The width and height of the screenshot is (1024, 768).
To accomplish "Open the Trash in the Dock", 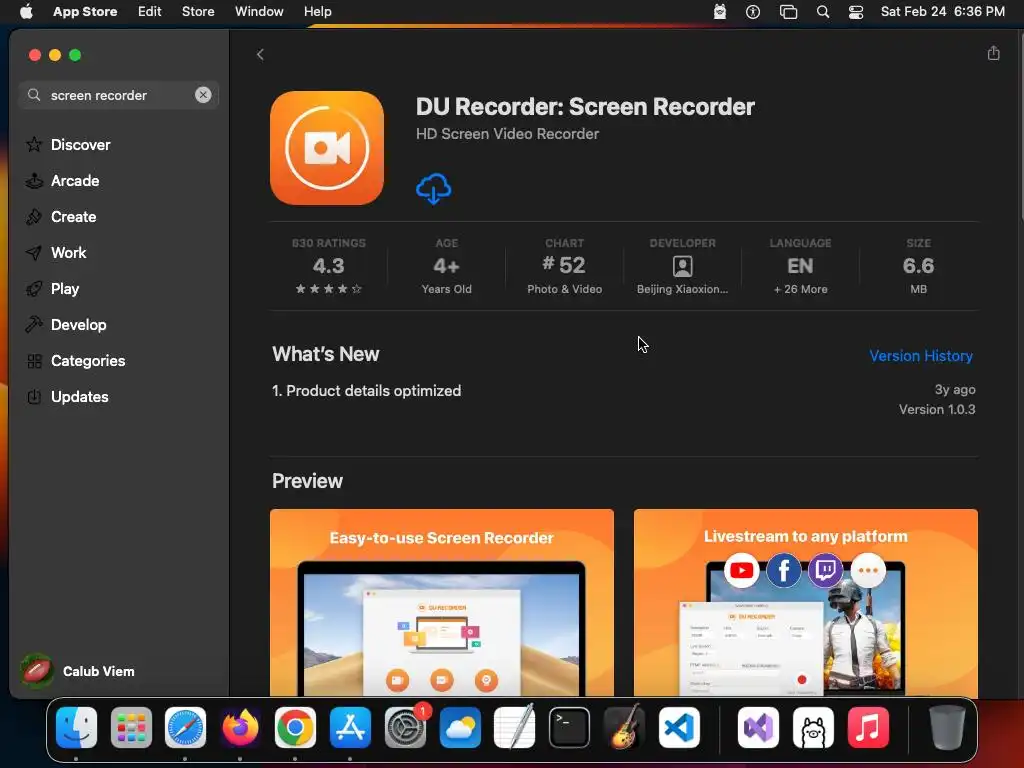I will [x=946, y=727].
